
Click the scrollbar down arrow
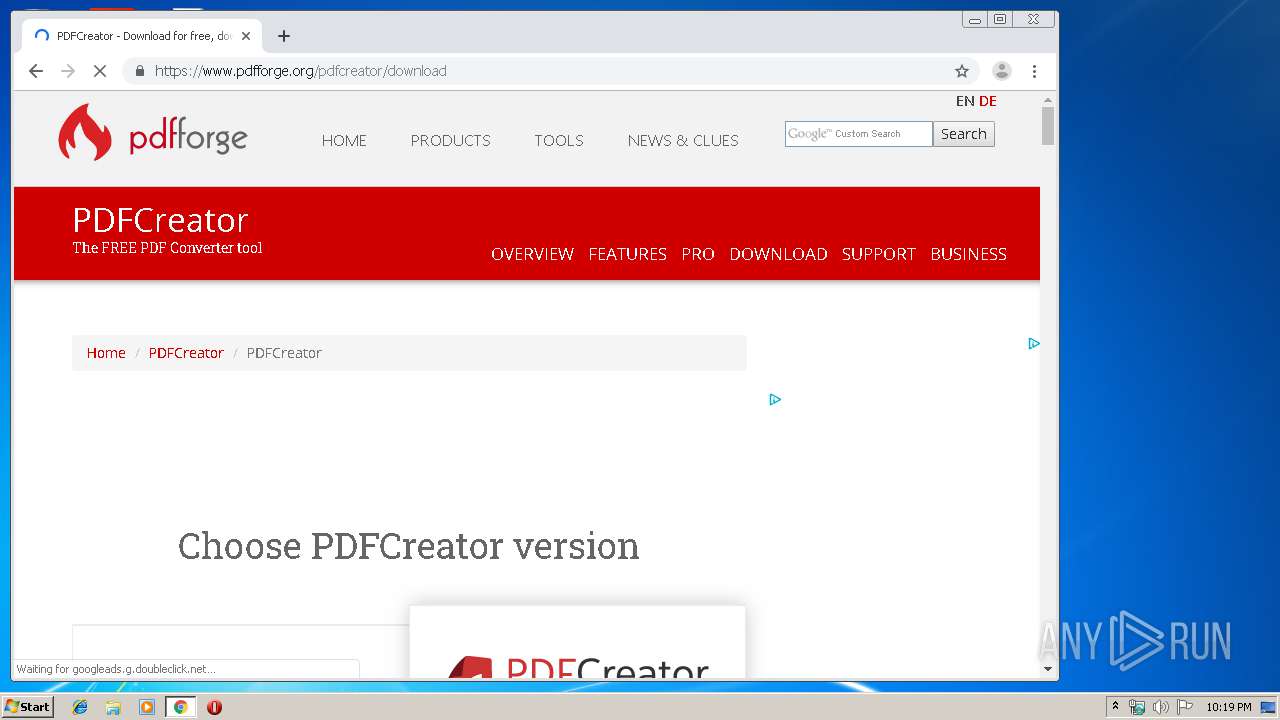tap(1048, 669)
